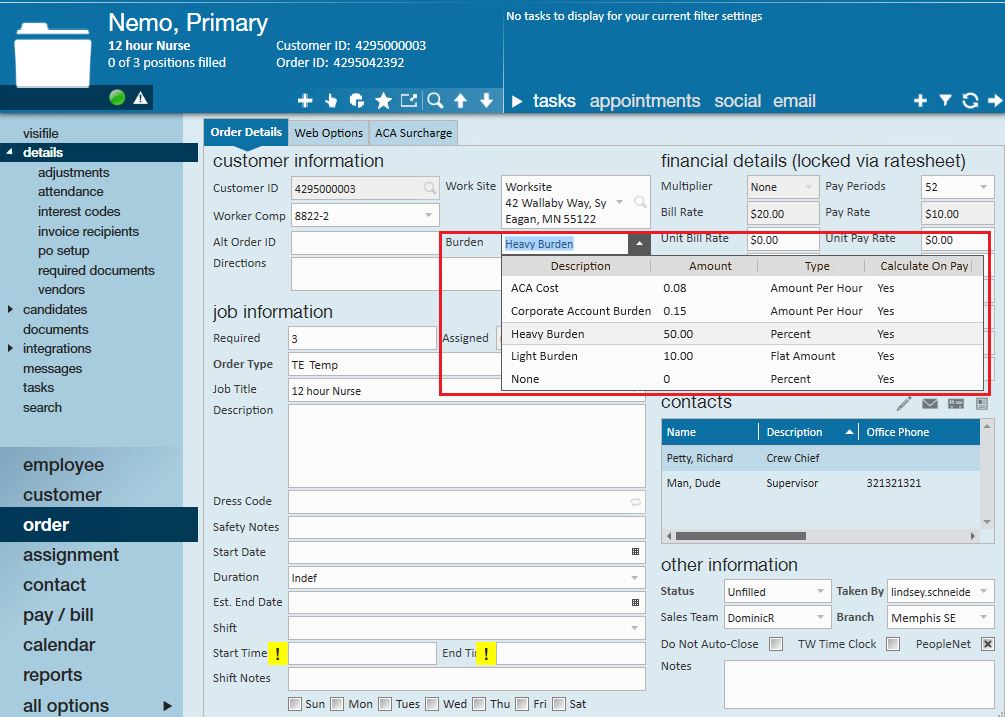
Task: Open the Duration dropdown
Action: click(635, 578)
